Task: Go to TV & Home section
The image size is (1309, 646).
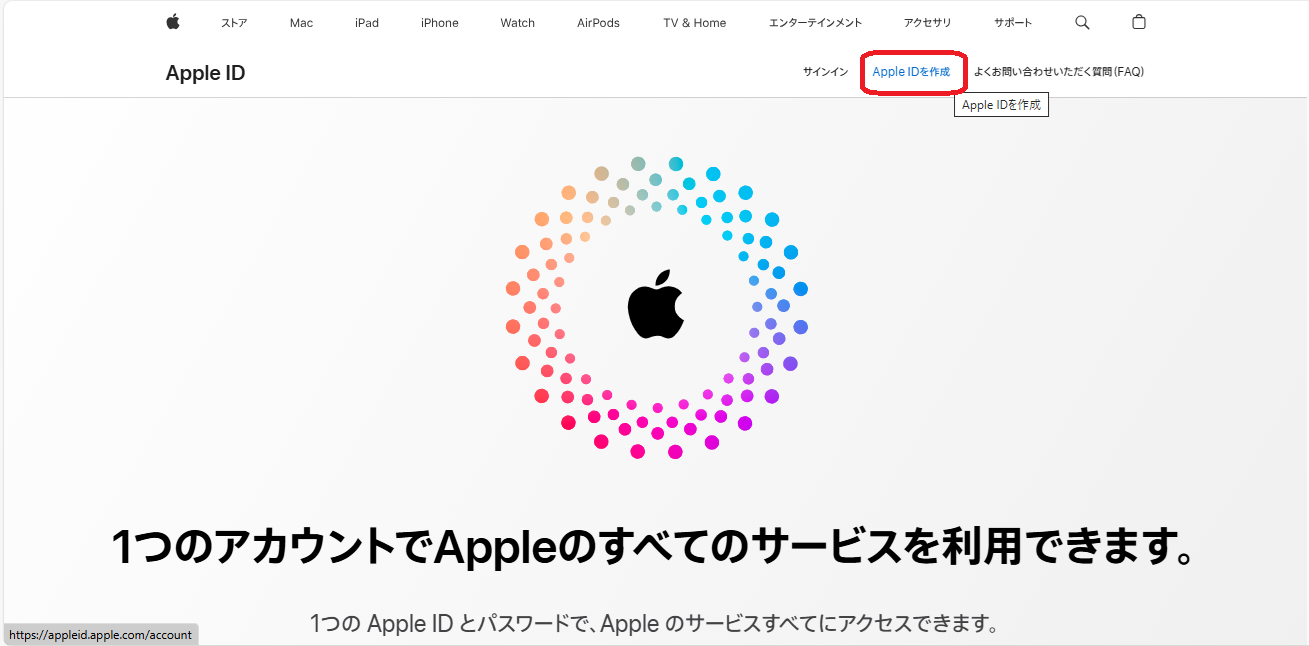Action: point(695,23)
